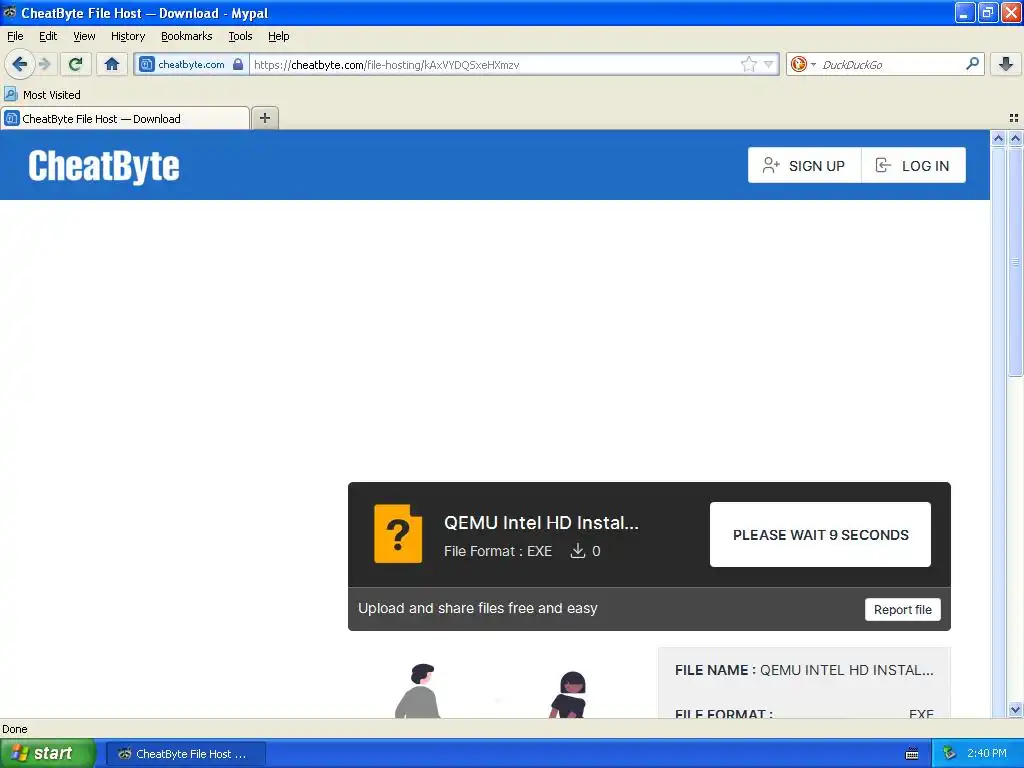Click the 2:40 PM taskbar clock
This screenshot has height=768, width=1024.
[x=986, y=753]
